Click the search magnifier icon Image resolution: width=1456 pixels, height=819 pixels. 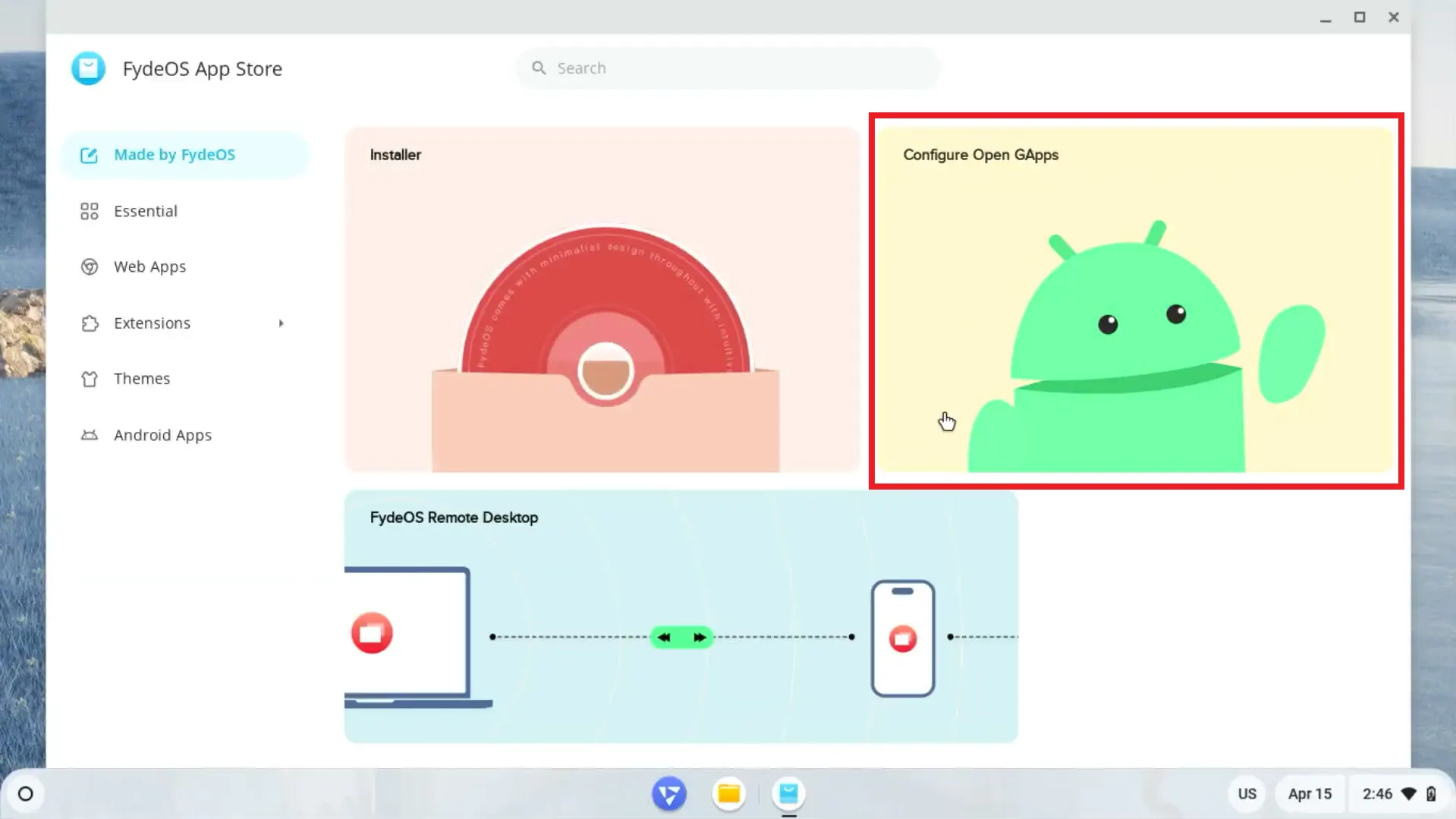click(539, 68)
